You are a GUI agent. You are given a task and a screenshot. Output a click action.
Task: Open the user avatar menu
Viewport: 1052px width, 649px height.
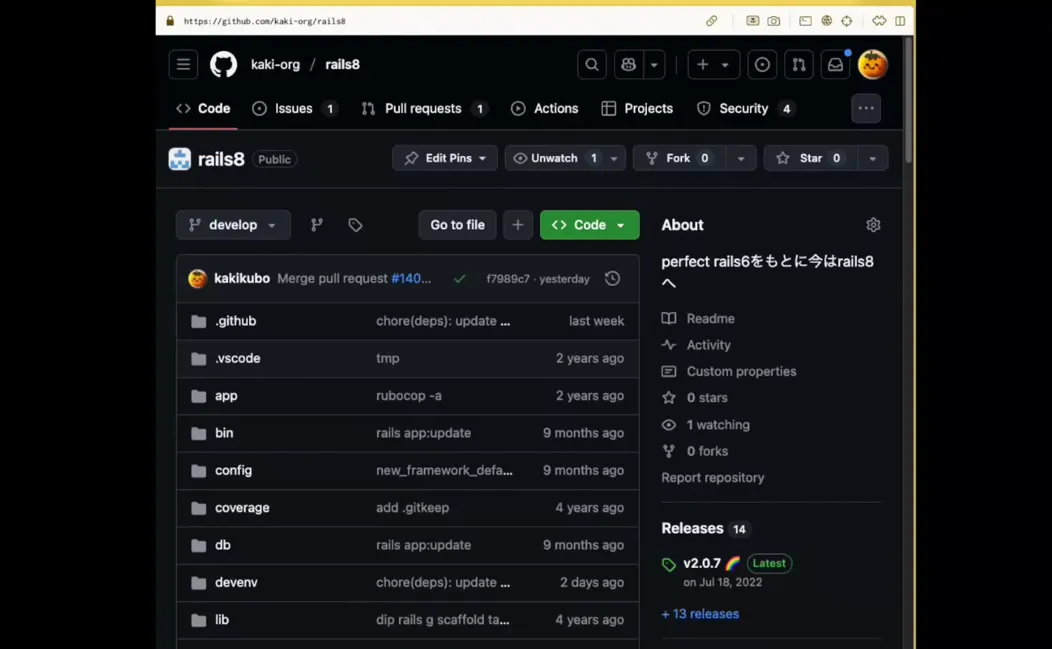(x=872, y=64)
